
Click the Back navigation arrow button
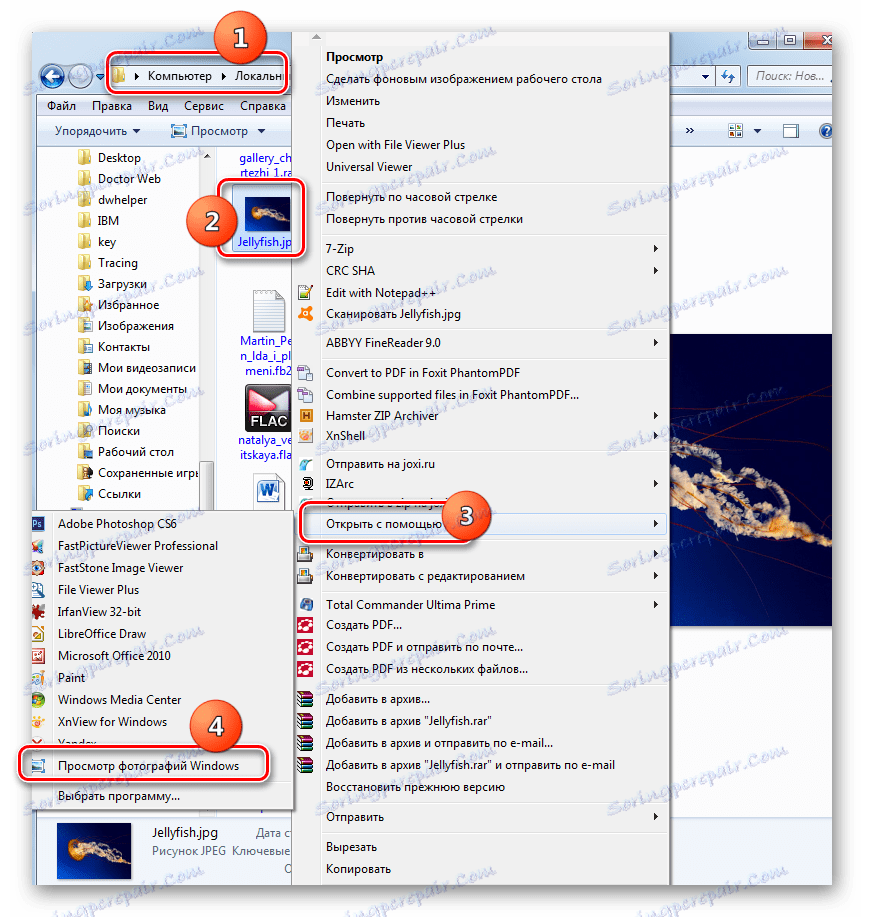[x=53, y=76]
